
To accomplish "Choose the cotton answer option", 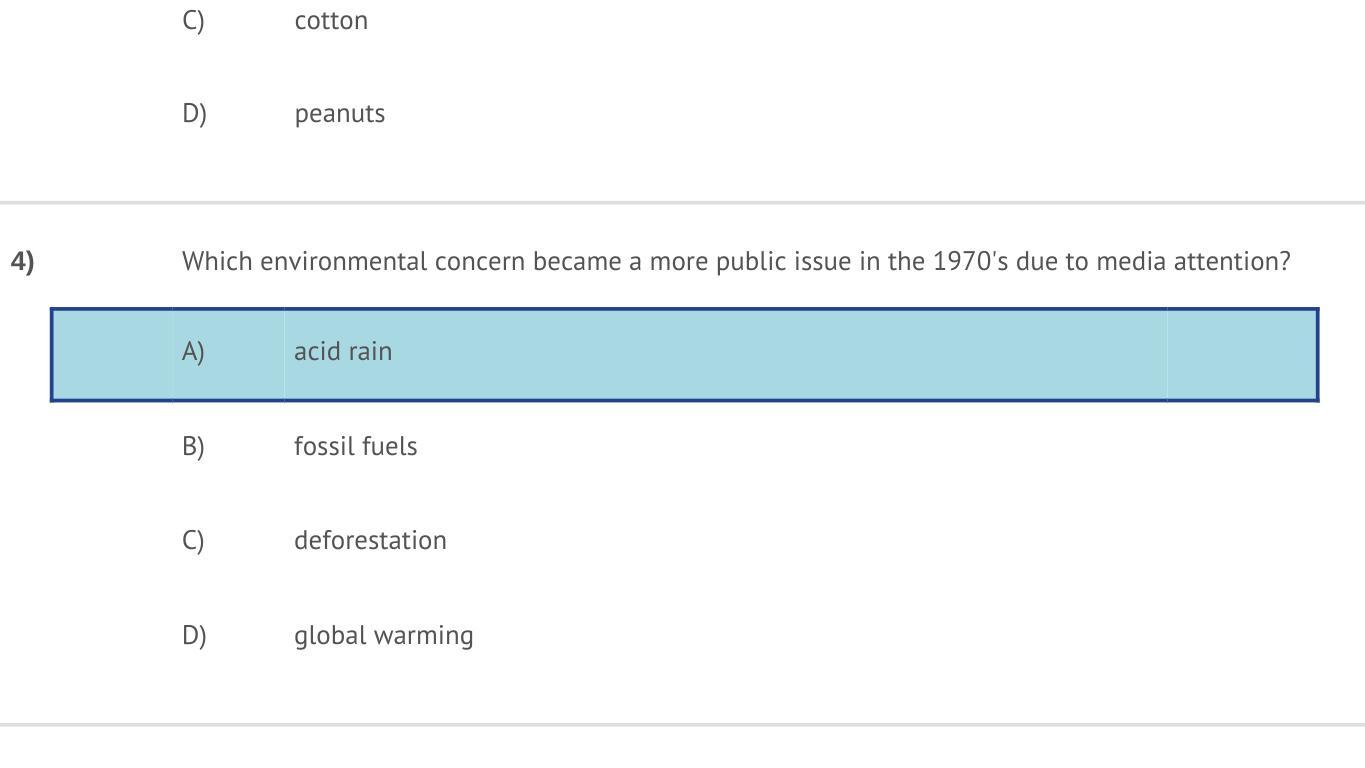I will pos(331,21).
